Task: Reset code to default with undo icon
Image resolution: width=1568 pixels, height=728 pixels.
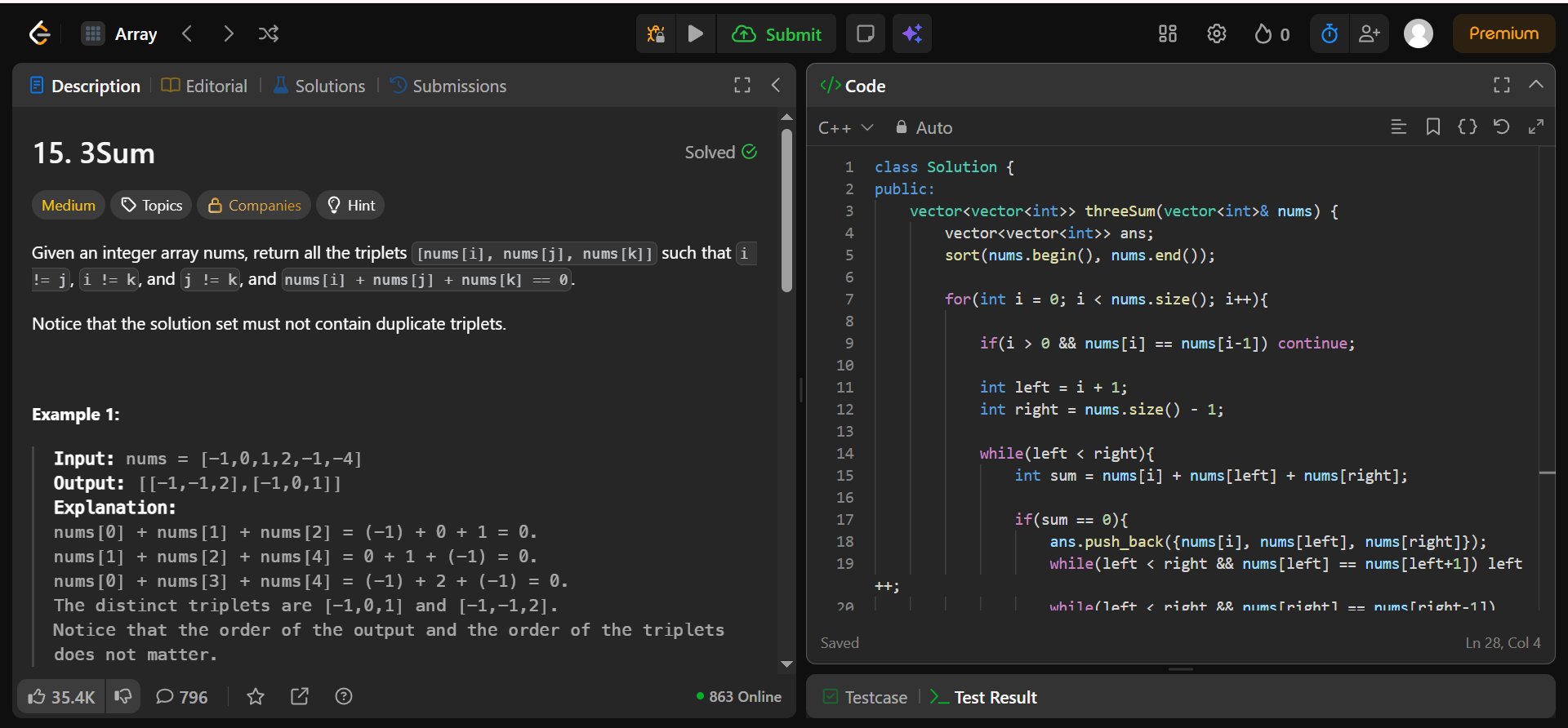Action: (1501, 127)
